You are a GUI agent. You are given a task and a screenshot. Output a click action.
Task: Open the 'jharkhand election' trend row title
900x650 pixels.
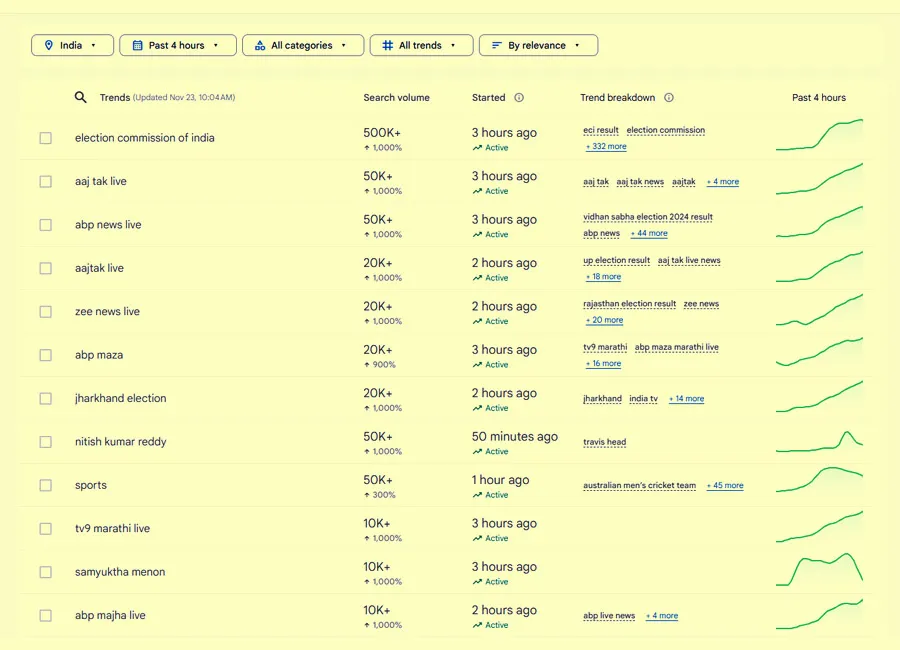(x=120, y=398)
